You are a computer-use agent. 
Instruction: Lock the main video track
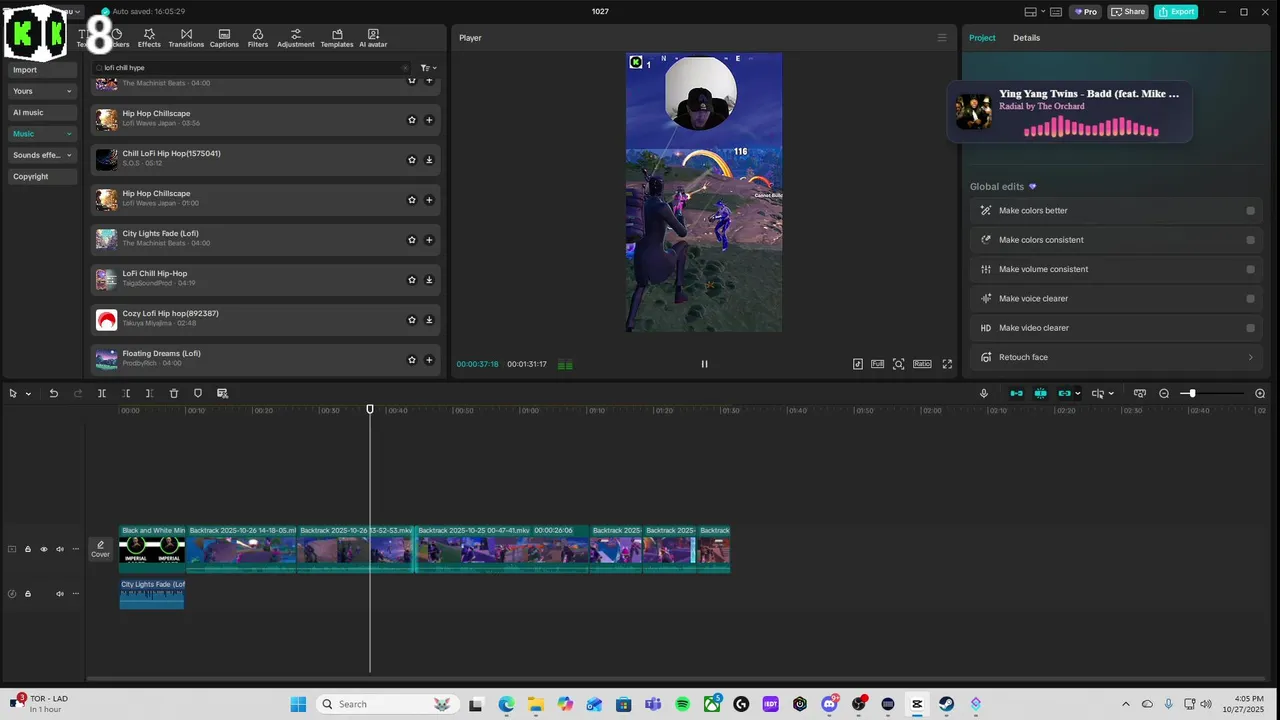point(28,549)
